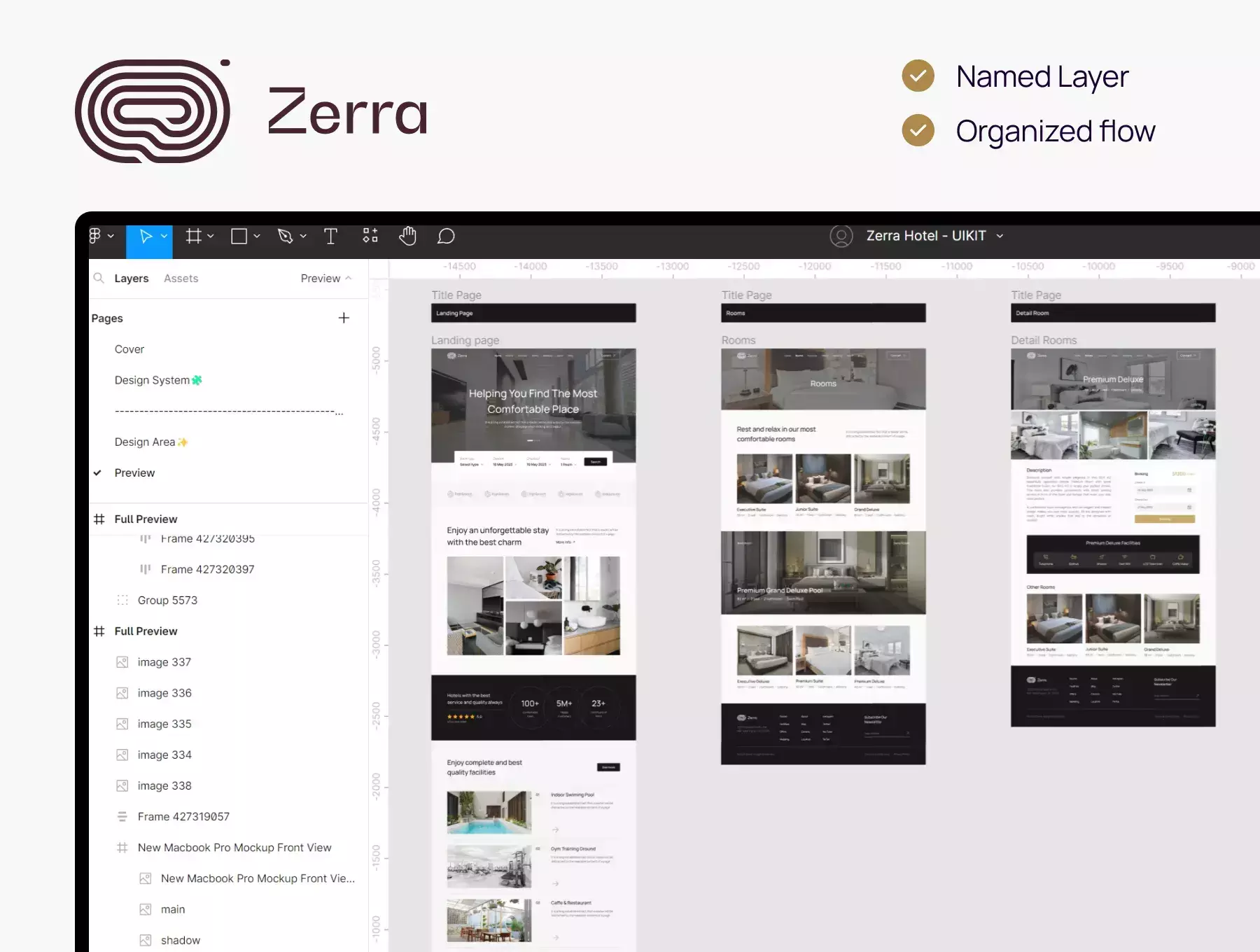Select Frame 427320397 layer
1260x952 pixels.
pyautogui.click(x=207, y=569)
